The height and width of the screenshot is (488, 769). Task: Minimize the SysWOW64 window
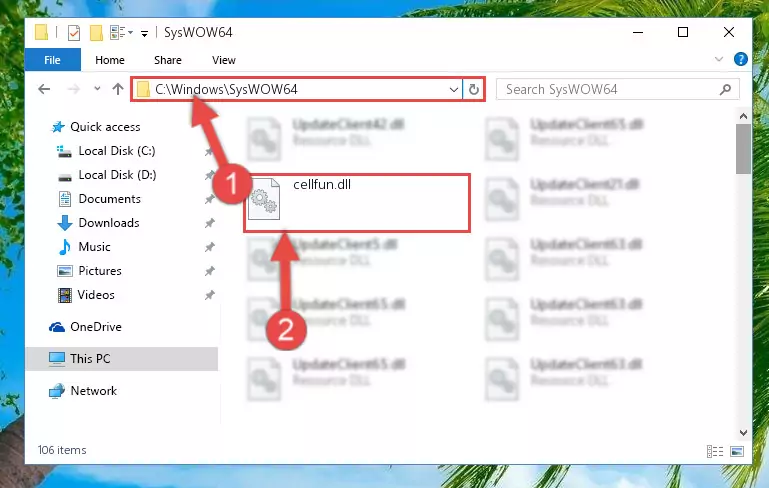[x=638, y=32]
